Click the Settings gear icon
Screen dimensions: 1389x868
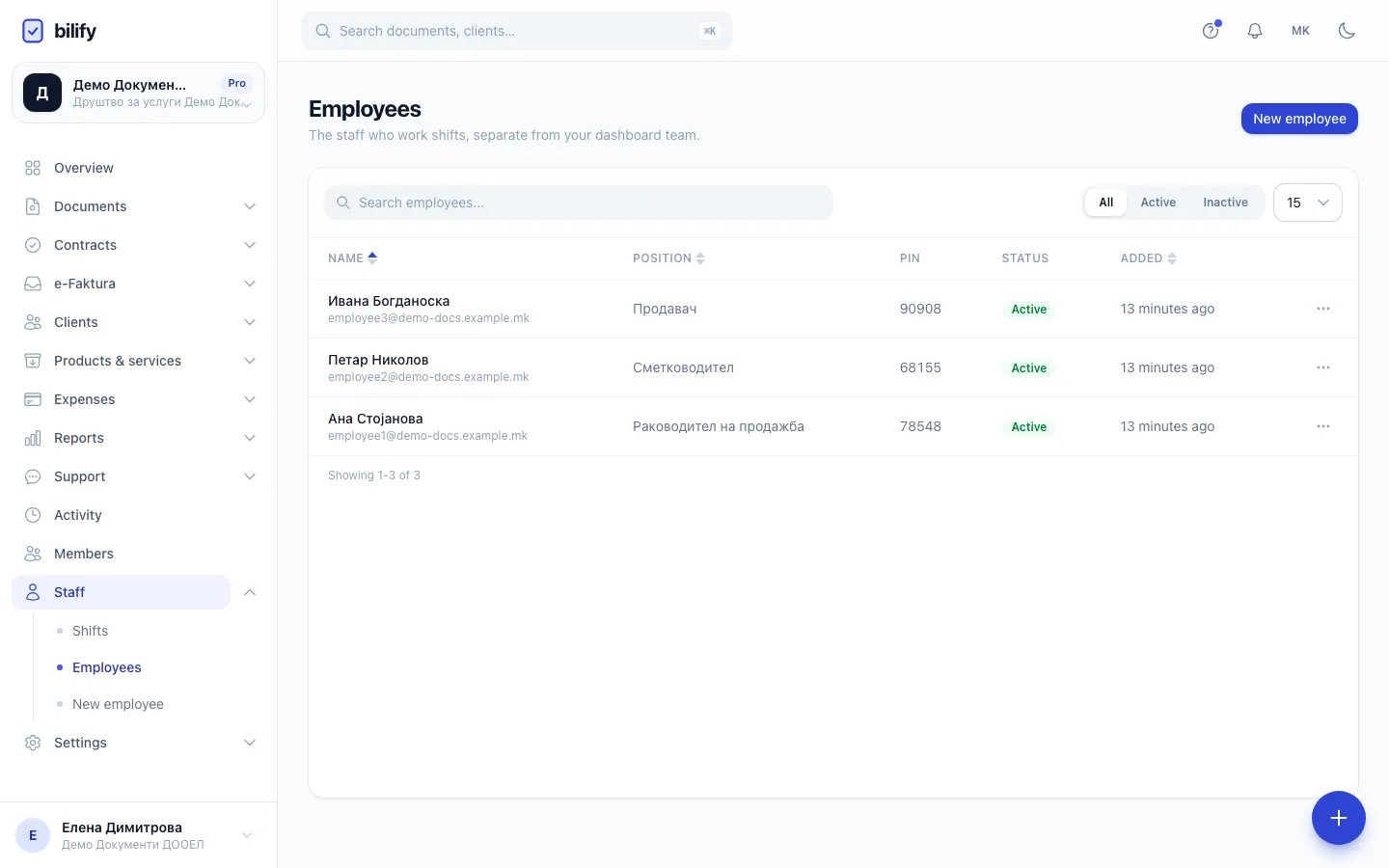33,743
